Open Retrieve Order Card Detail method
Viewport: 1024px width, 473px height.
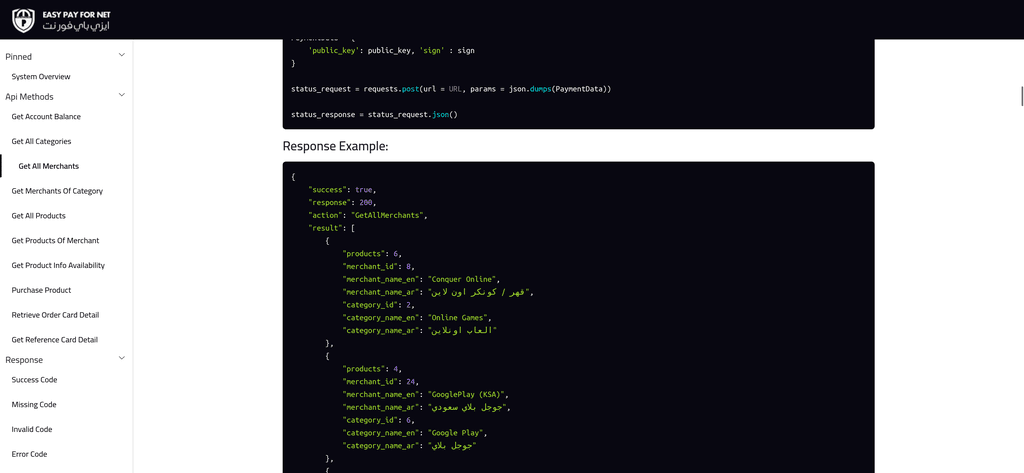(x=55, y=316)
